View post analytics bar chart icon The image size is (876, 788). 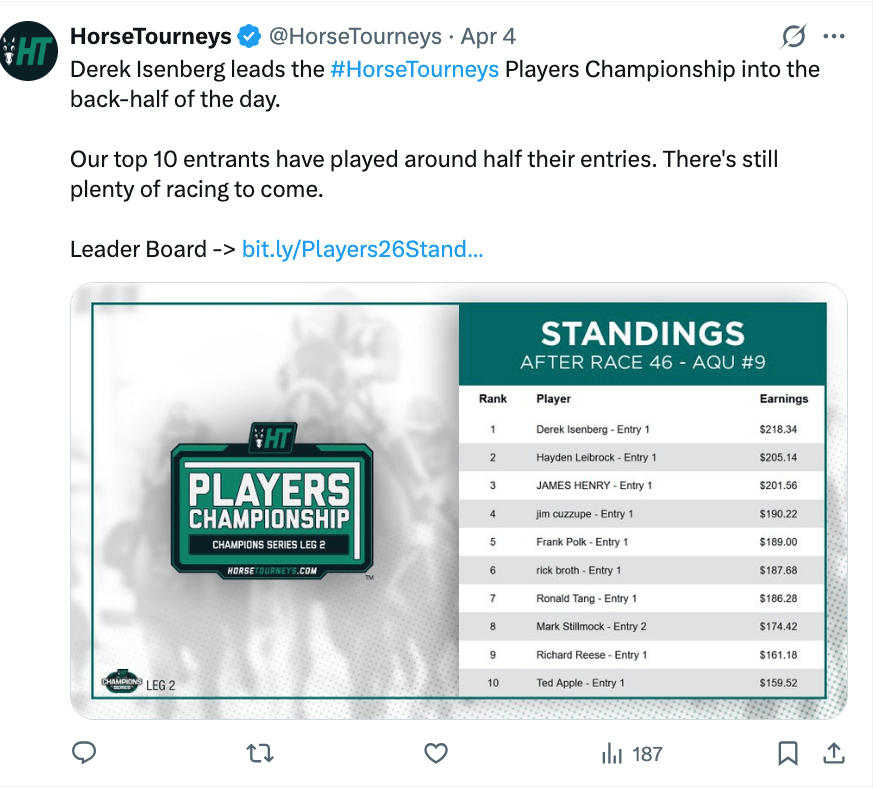612,753
